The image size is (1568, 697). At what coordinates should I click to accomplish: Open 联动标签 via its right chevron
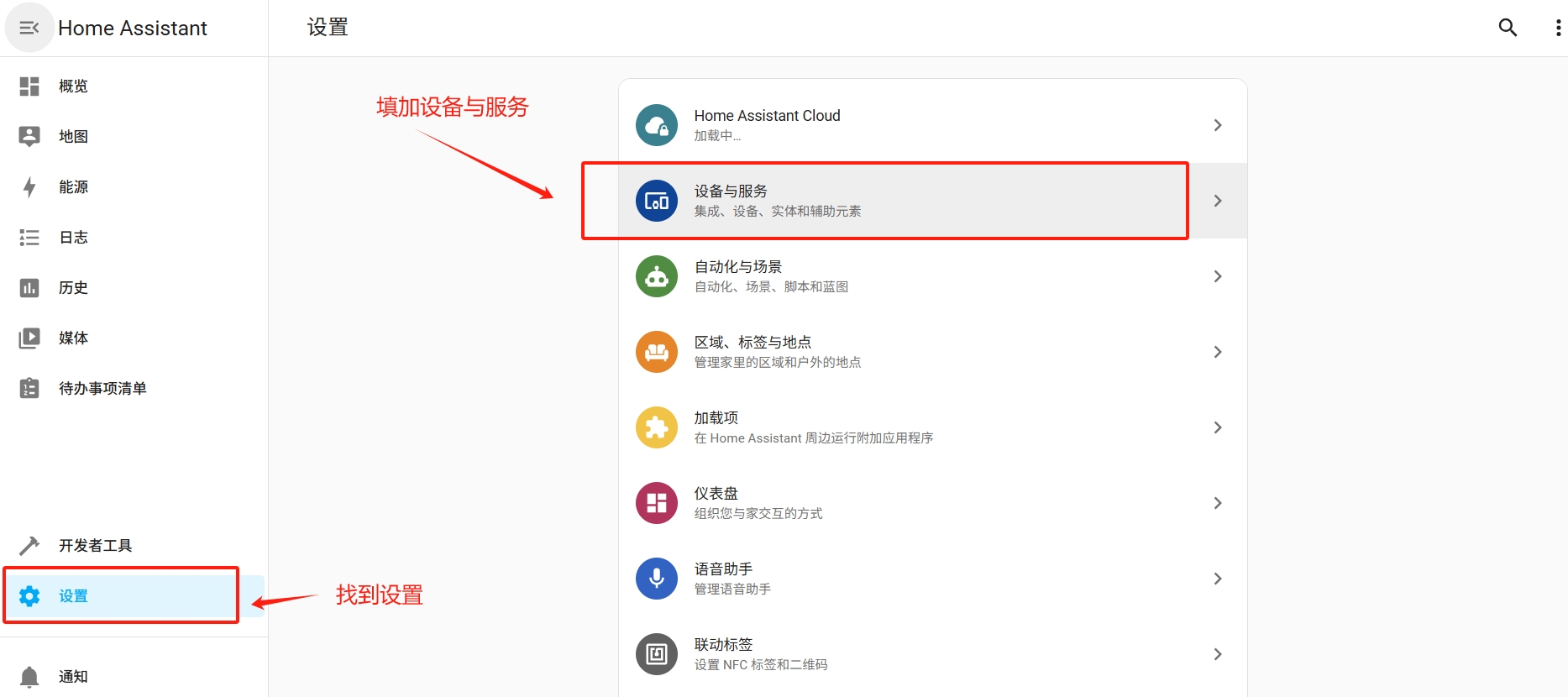coord(1218,654)
